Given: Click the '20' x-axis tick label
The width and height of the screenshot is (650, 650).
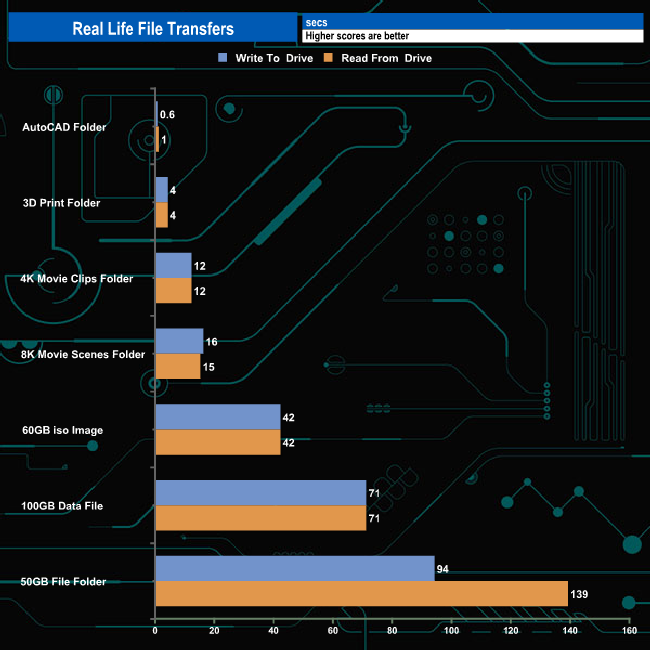Looking at the screenshot, I should (214, 631).
